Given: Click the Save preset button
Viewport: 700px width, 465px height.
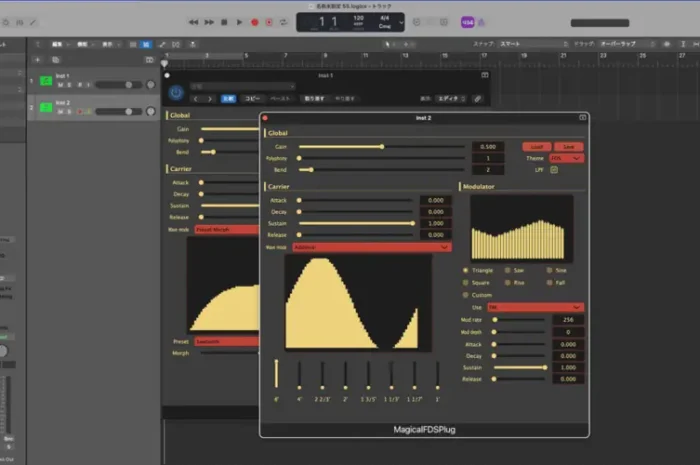Looking at the screenshot, I should [x=568, y=146].
